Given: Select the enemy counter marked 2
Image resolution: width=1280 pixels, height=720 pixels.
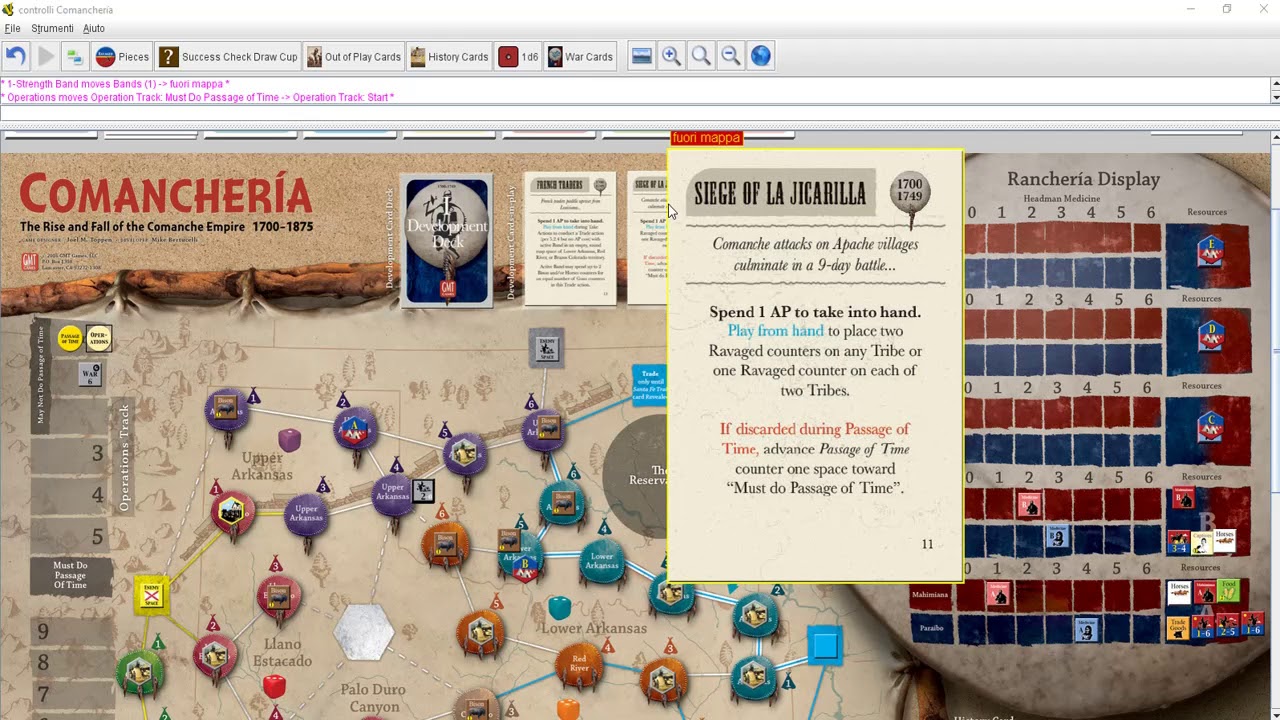Looking at the screenshot, I should pos(424,490).
